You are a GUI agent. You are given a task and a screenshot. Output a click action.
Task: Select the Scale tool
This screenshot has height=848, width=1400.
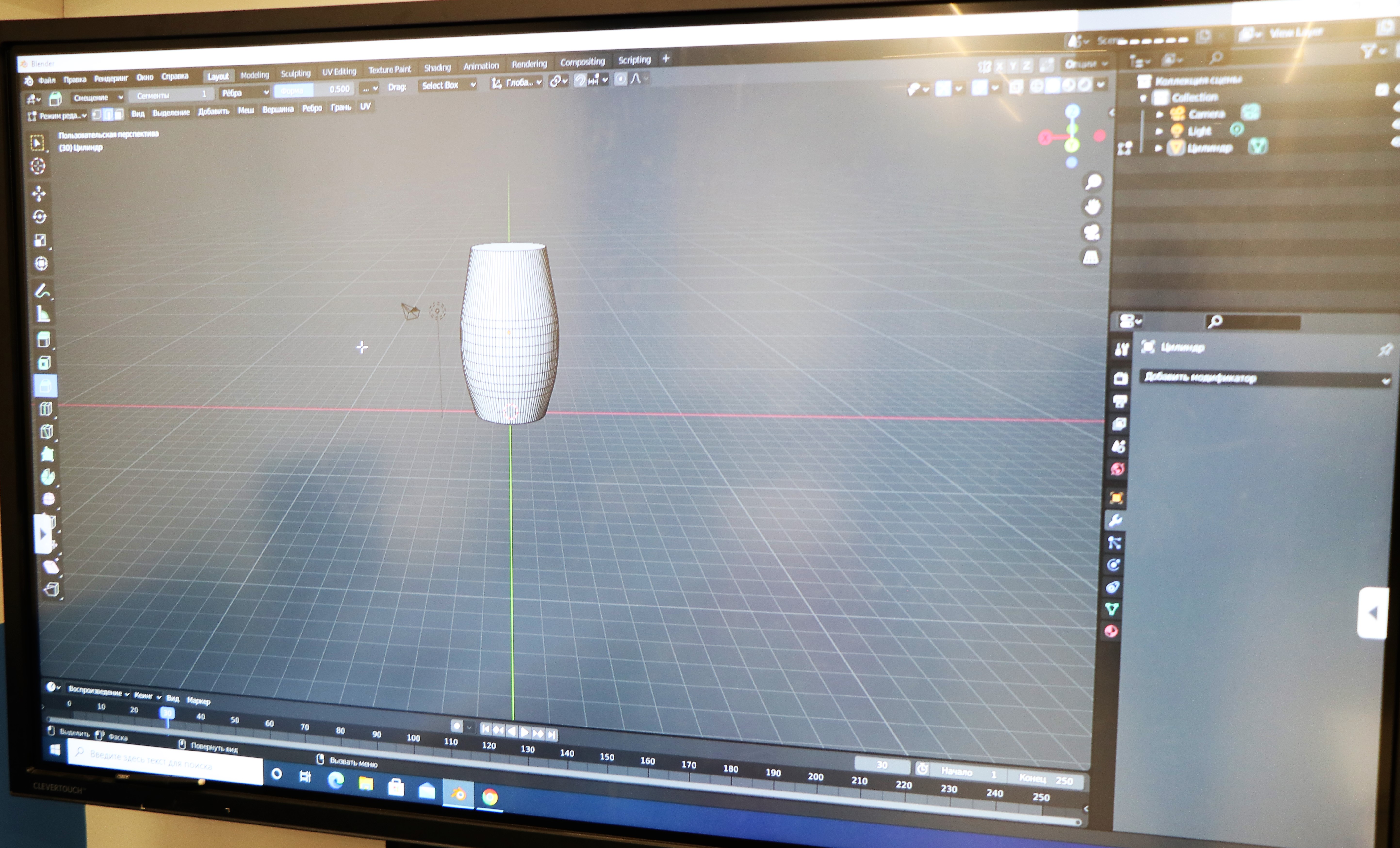coord(40,240)
